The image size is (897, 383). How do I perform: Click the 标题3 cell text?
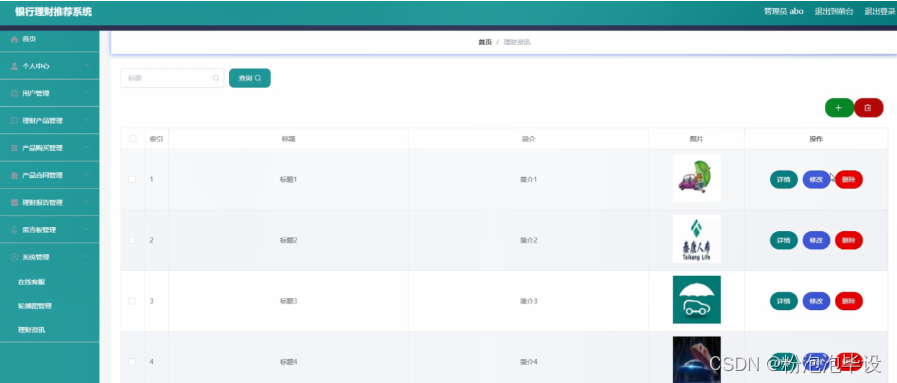pyautogui.click(x=288, y=301)
